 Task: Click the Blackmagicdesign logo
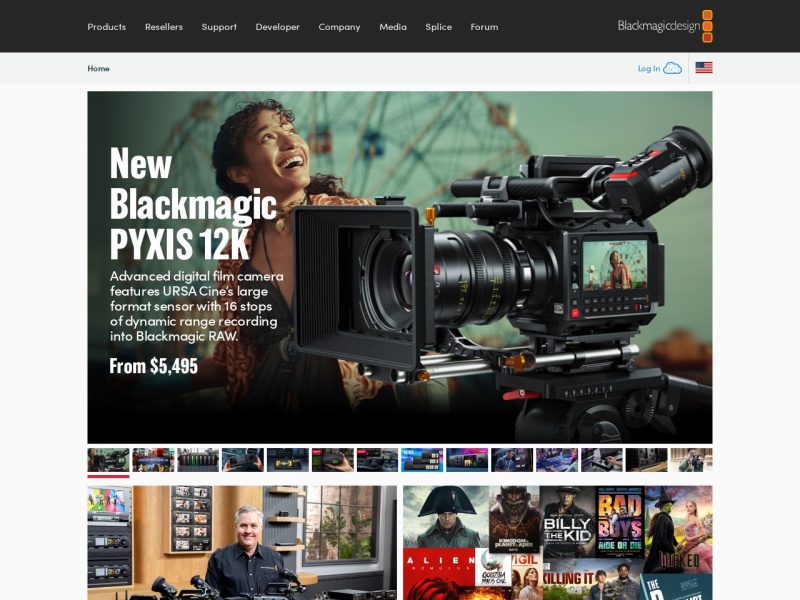(665, 26)
